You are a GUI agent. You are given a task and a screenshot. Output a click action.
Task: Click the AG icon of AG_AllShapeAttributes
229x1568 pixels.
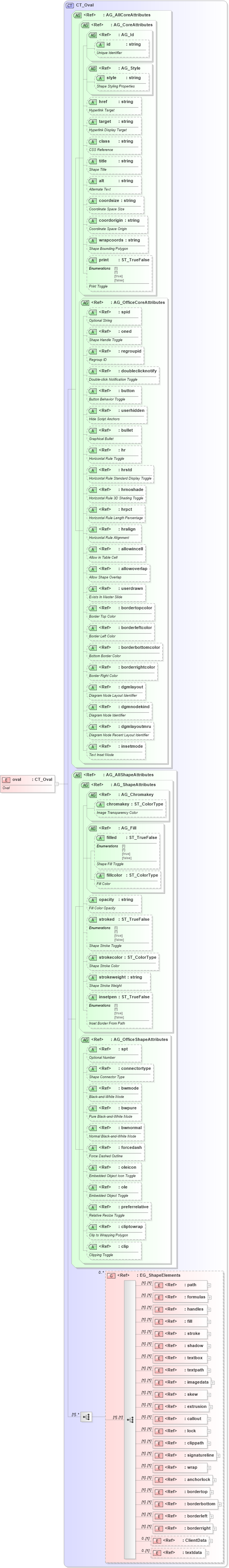78,775
